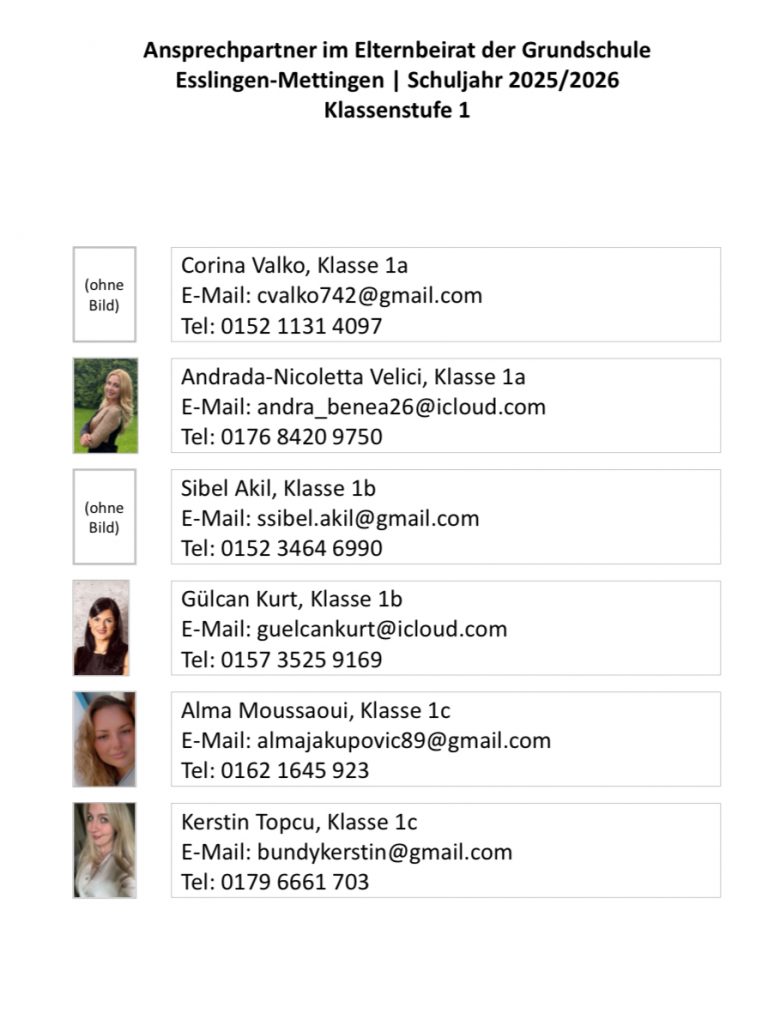The image size is (768, 1031).
Task: Click email address guelcankurt@icloud.com
Action: pyautogui.click(x=382, y=629)
